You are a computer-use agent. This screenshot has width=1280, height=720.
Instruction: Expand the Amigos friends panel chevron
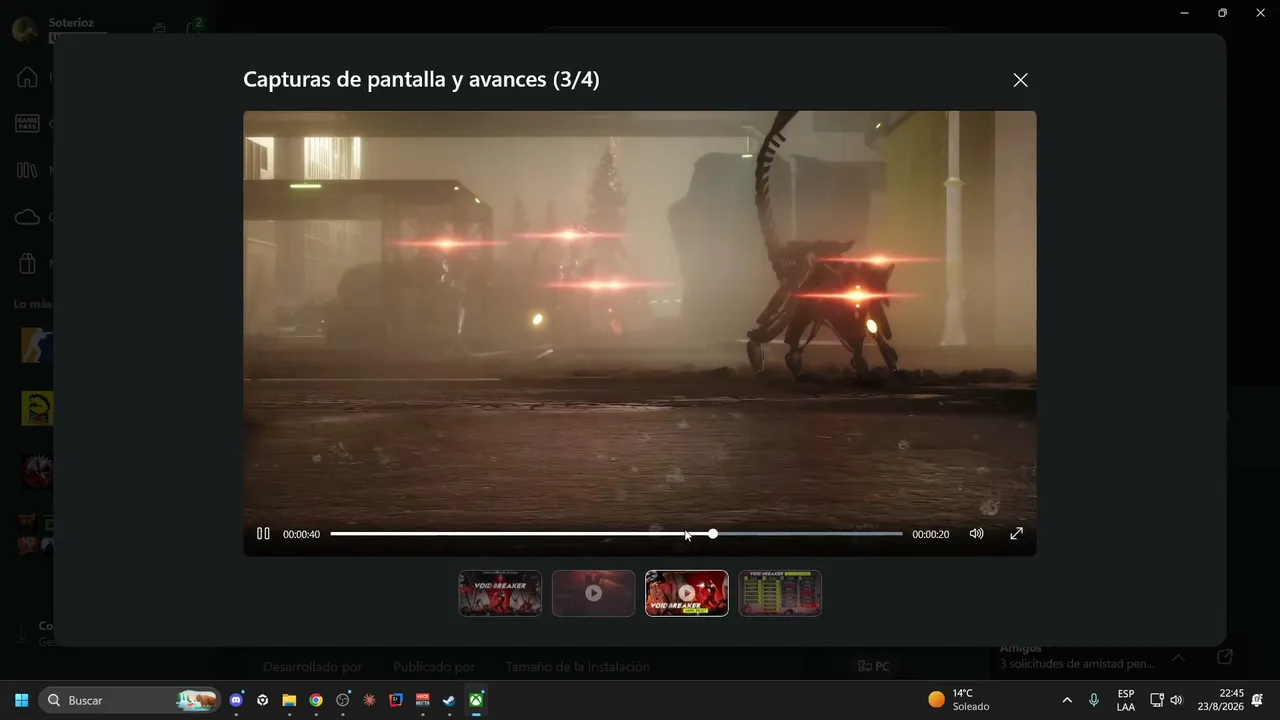pyautogui.click(x=1178, y=657)
